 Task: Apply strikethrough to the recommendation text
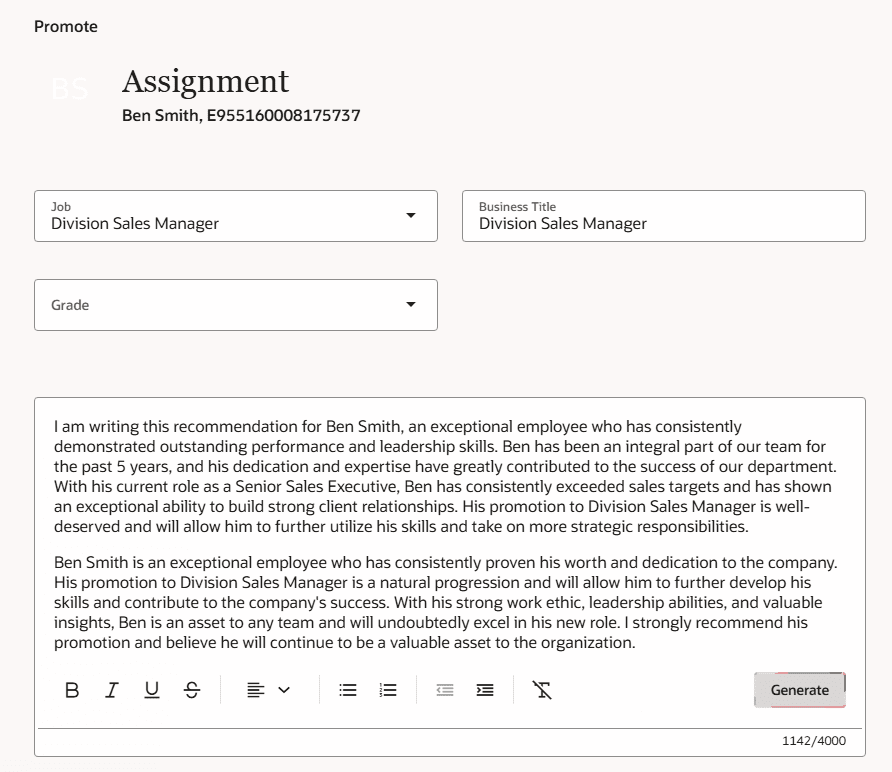pyautogui.click(x=192, y=689)
